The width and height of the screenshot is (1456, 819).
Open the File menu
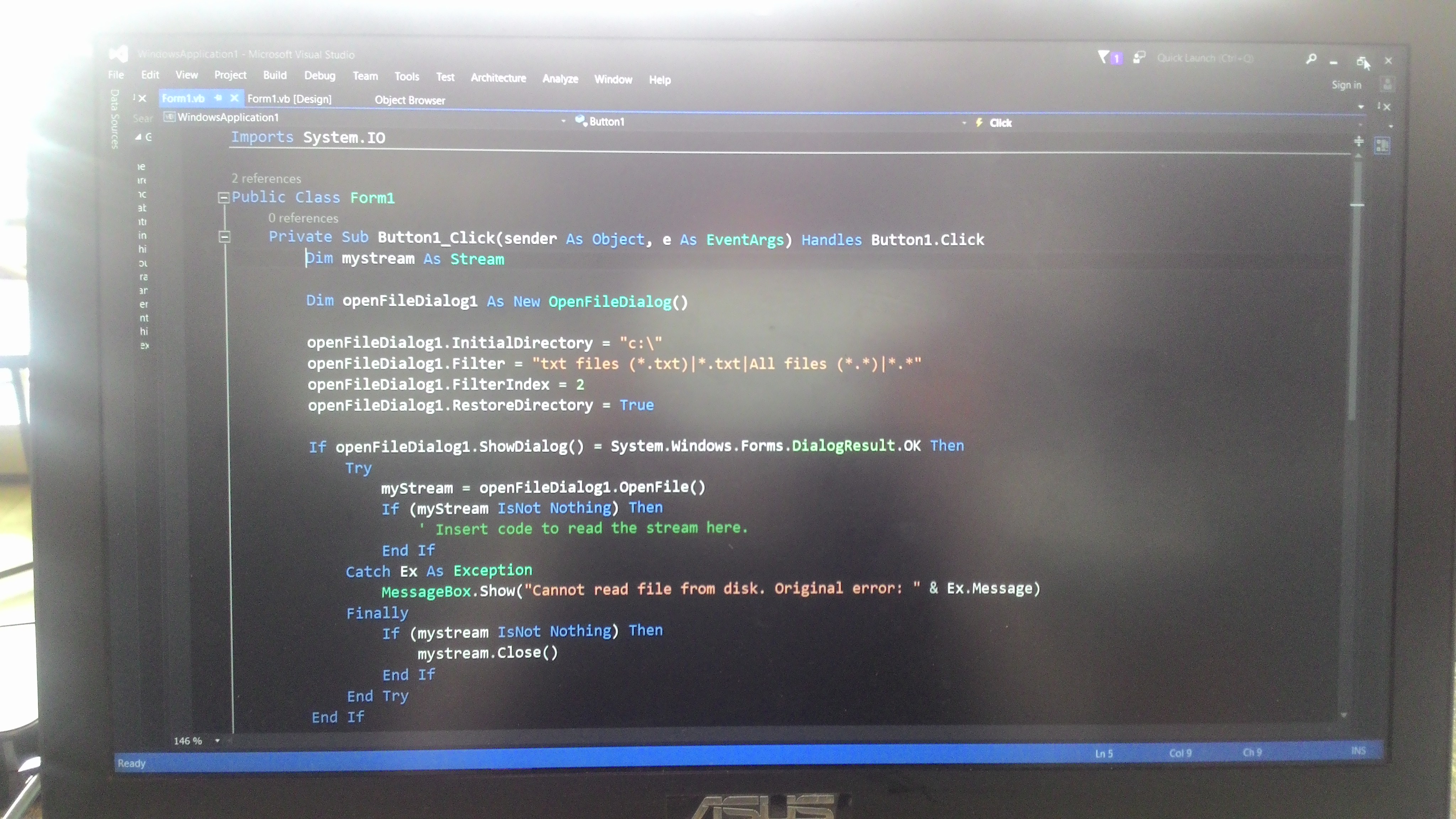click(x=116, y=75)
